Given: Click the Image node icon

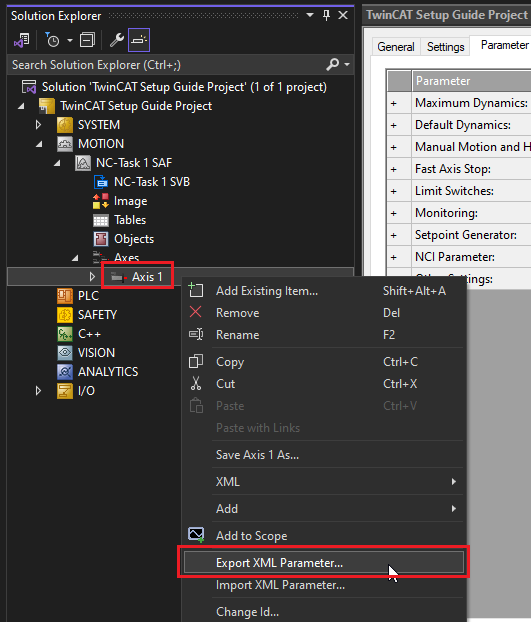Looking at the screenshot, I should (x=101, y=201).
